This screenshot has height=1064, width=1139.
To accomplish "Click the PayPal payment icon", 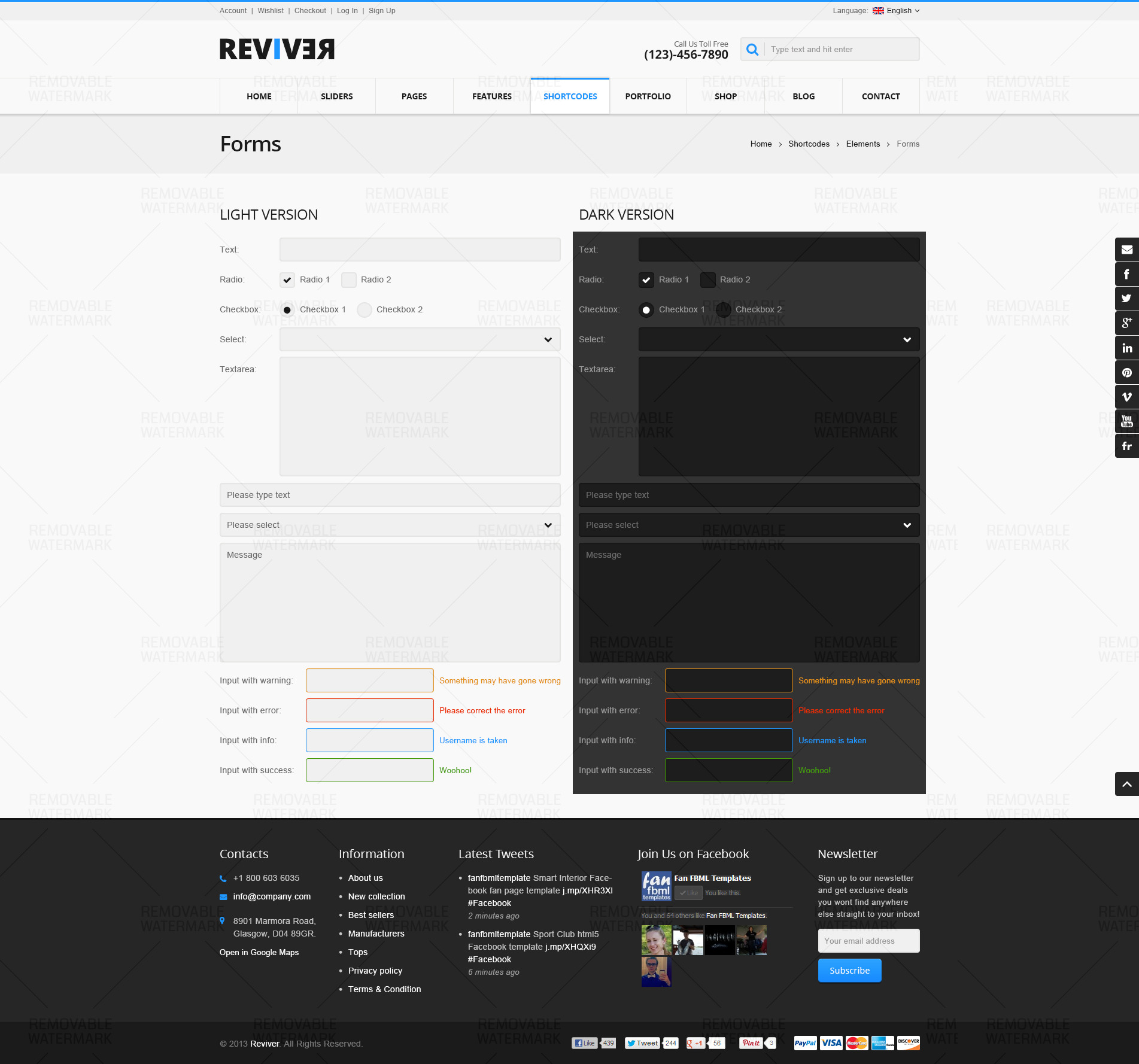I will click(805, 1043).
